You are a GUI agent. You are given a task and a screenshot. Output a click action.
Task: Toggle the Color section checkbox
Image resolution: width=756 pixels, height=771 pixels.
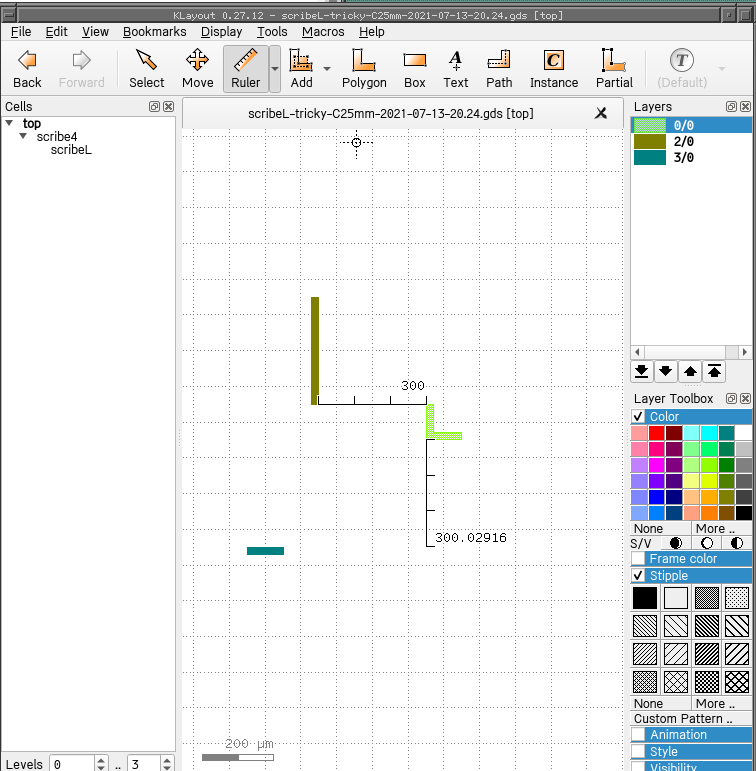tap(638, 416)
